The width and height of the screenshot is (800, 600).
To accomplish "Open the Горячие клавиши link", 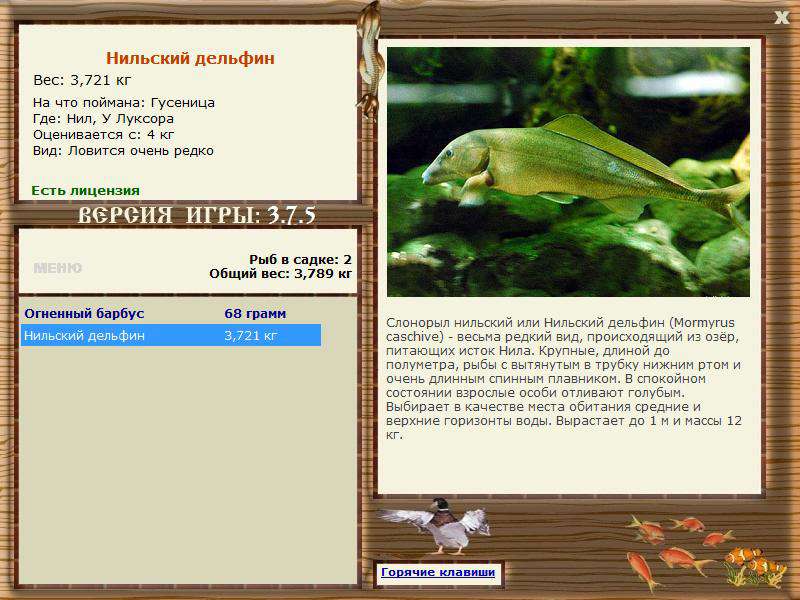I will (x=438, y=572).
